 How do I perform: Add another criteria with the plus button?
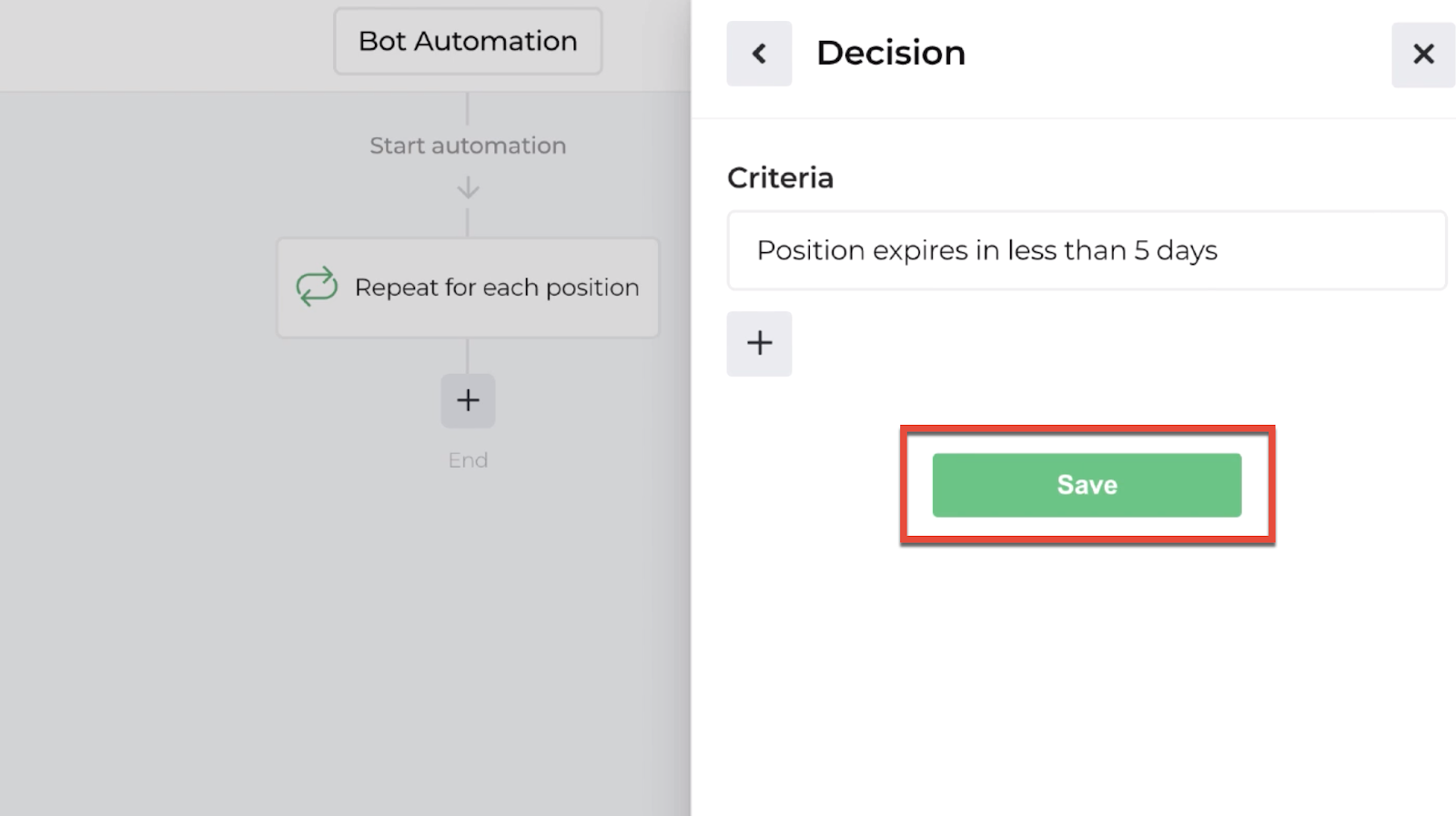759,343
